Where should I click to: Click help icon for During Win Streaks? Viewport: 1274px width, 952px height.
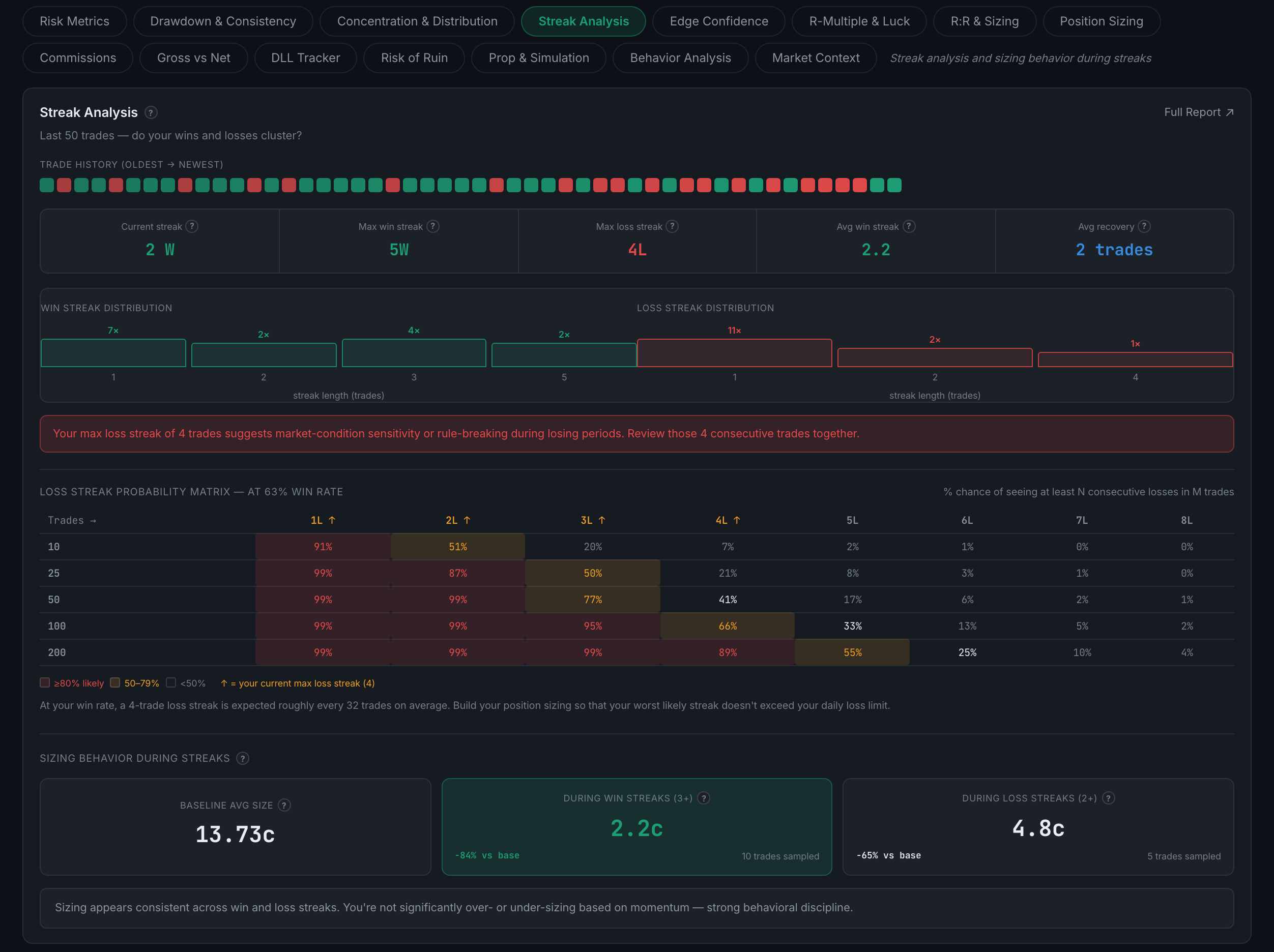pos(704,798)
